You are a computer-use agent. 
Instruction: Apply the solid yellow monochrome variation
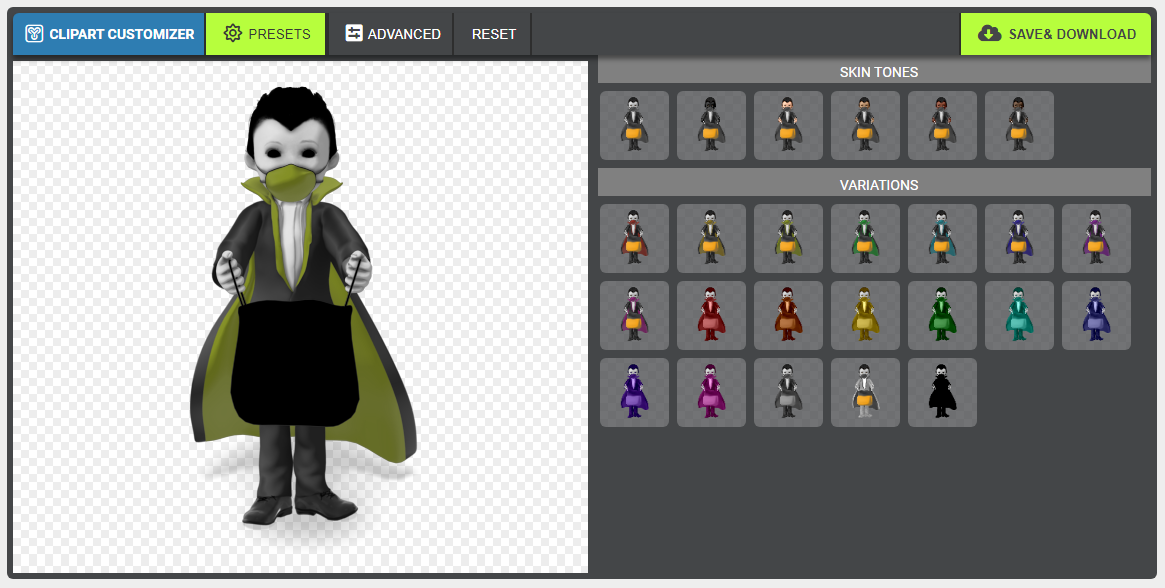coord(865,316)
